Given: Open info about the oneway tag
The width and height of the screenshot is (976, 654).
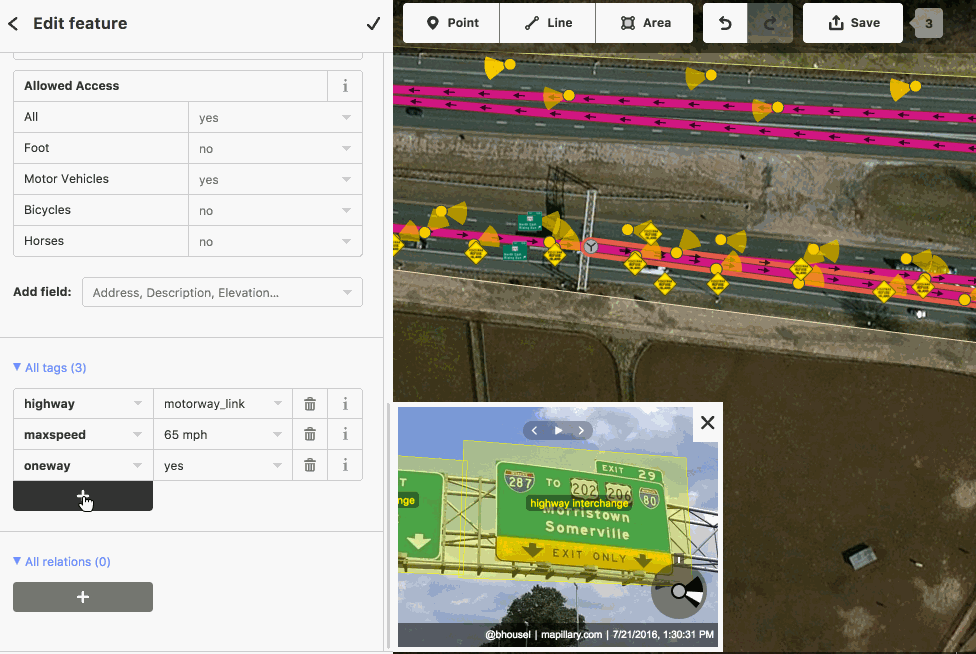Looking at the screenshot, I should tap(344, 465).
